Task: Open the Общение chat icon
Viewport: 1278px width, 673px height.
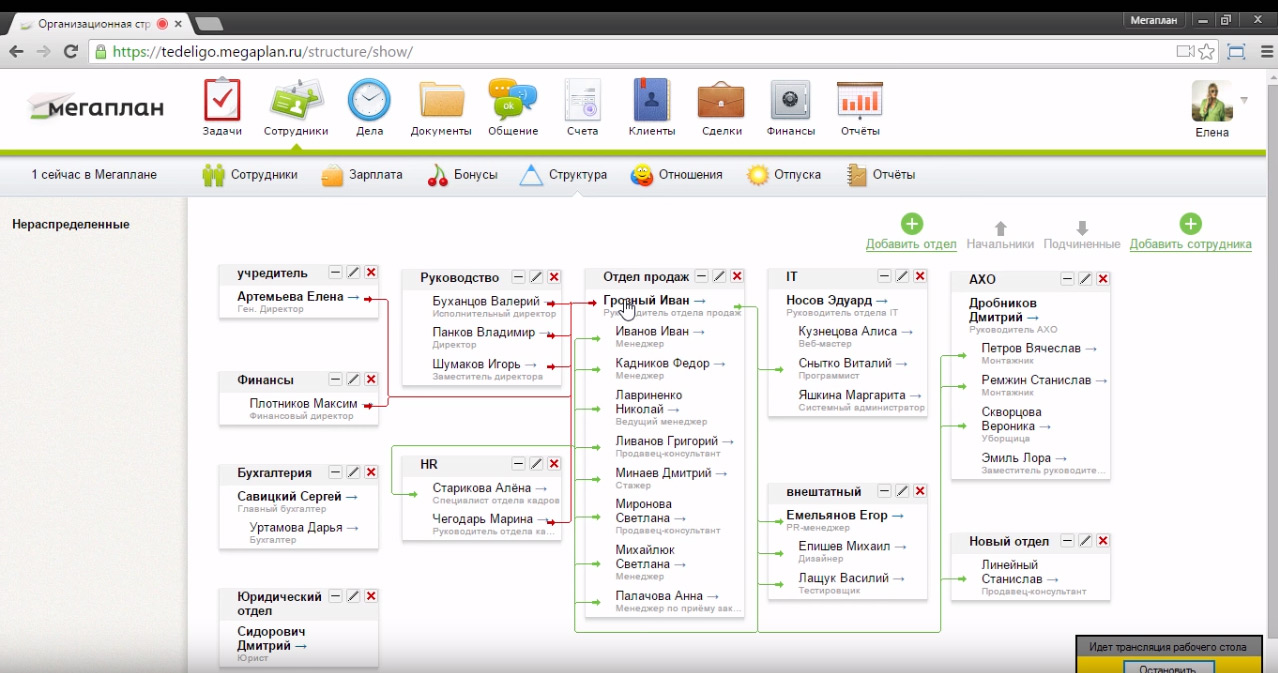Action: tap(512, 101)
